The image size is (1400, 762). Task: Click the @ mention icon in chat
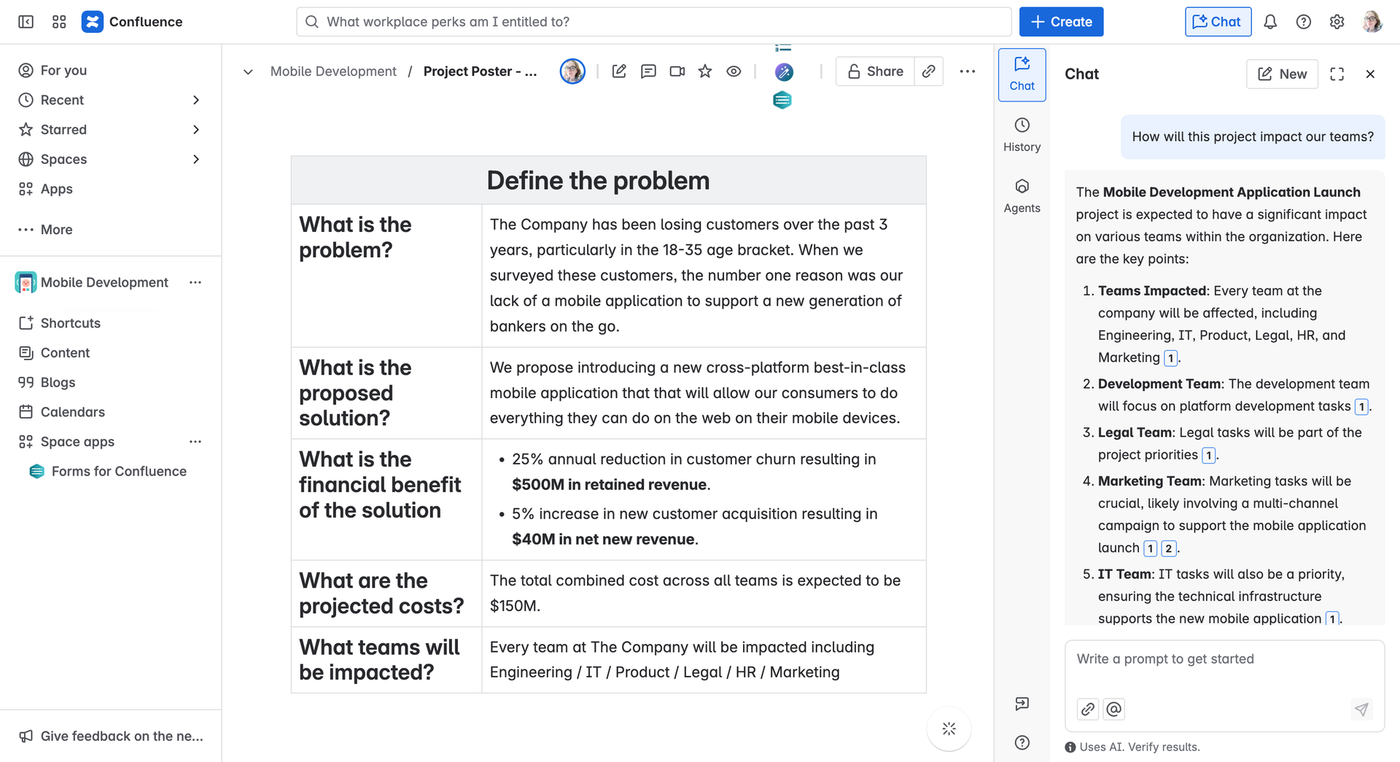point(1114,709)
